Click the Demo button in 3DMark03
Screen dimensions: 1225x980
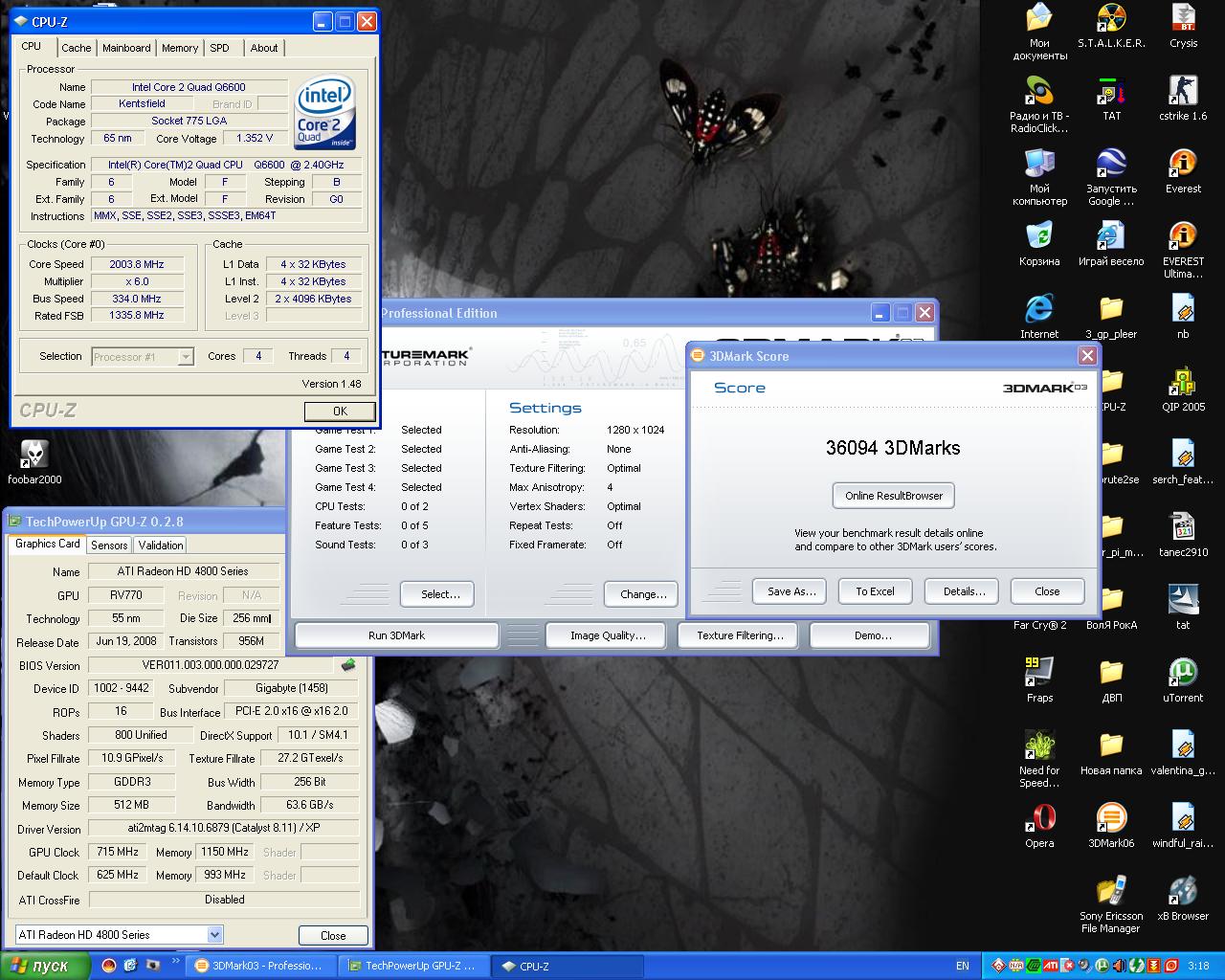(x=872, y=635)
